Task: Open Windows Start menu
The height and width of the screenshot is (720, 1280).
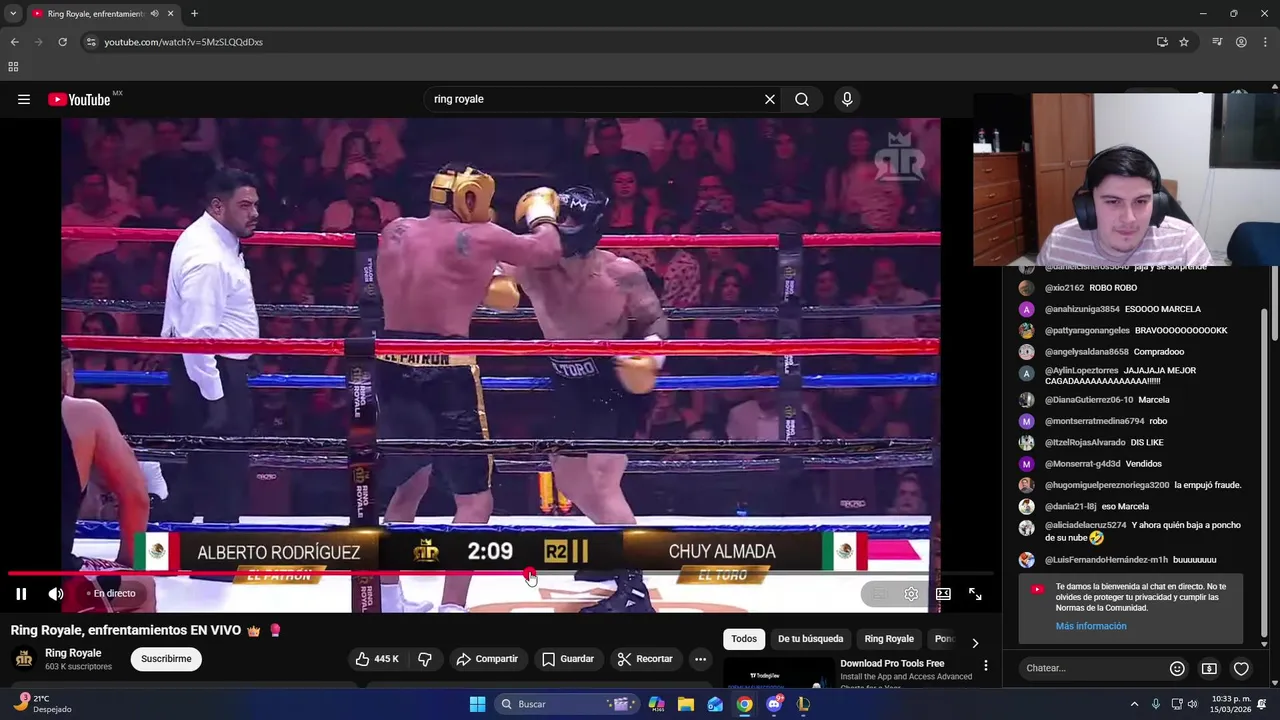Action: pos(477,704)
